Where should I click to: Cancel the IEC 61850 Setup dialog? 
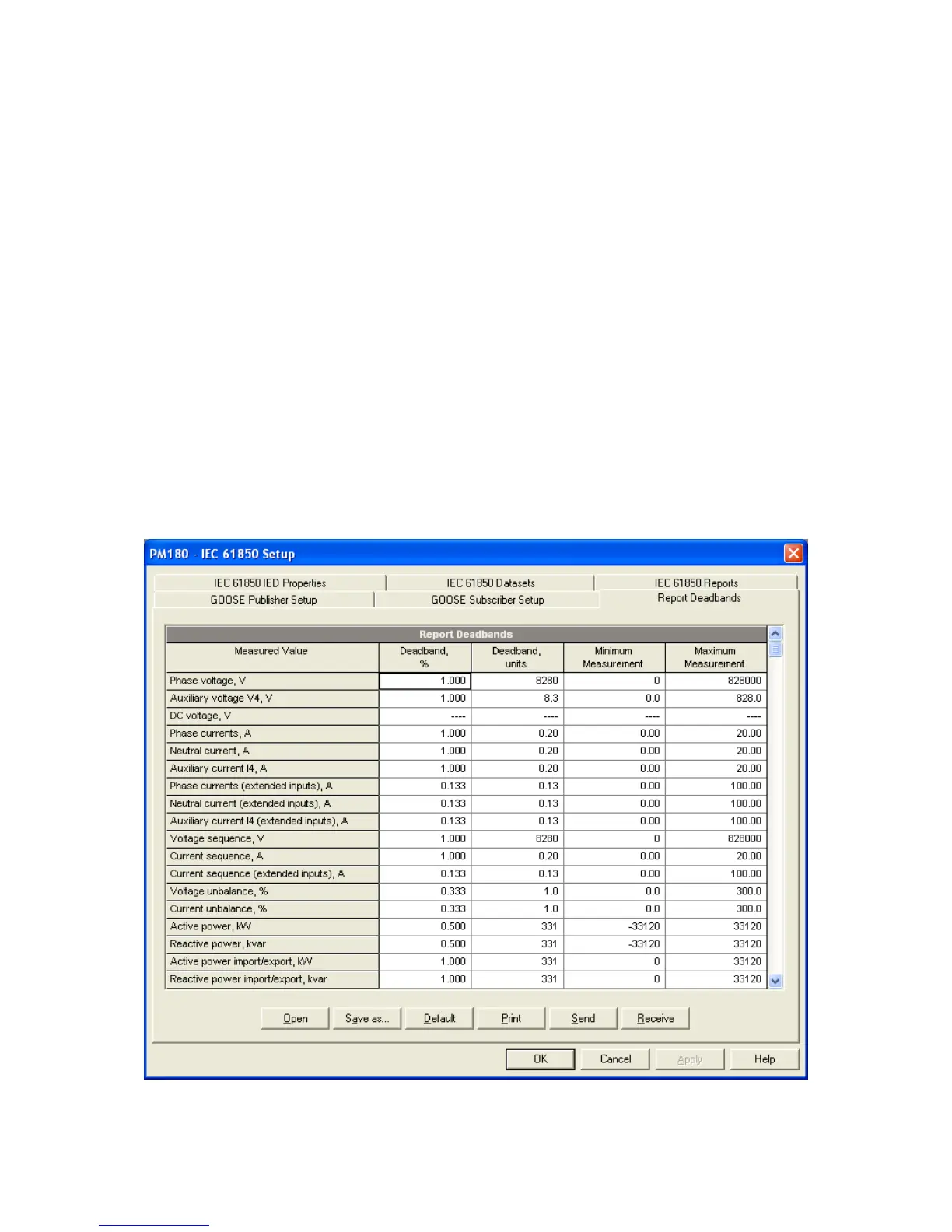tap(615, 1059)
